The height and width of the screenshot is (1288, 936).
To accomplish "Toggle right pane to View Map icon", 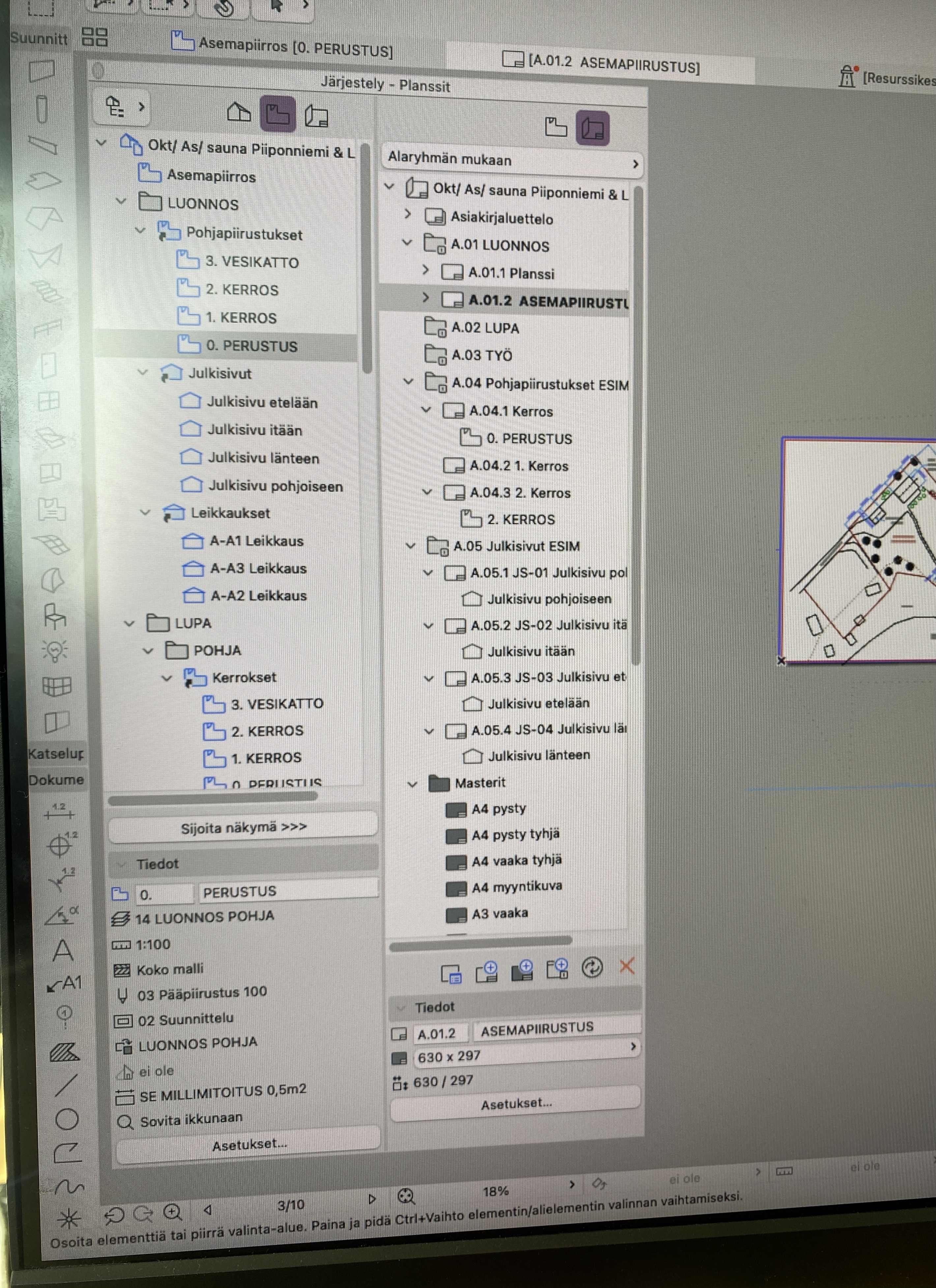I will click(x=555, y=127).
